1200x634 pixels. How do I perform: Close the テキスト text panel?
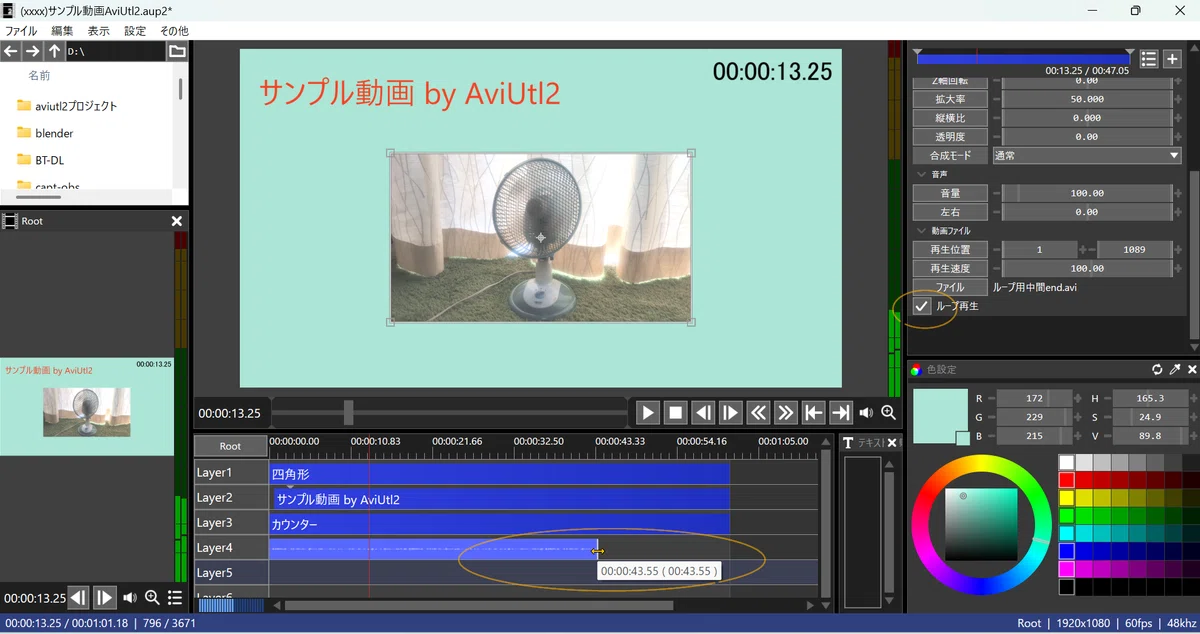tap(893, 443)
